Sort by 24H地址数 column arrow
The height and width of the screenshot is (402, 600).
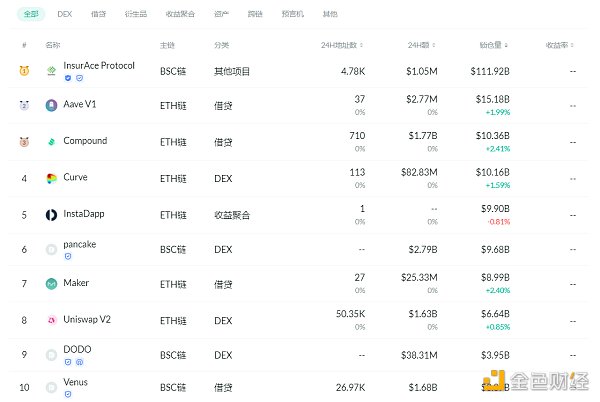click(x=361, y=45)
